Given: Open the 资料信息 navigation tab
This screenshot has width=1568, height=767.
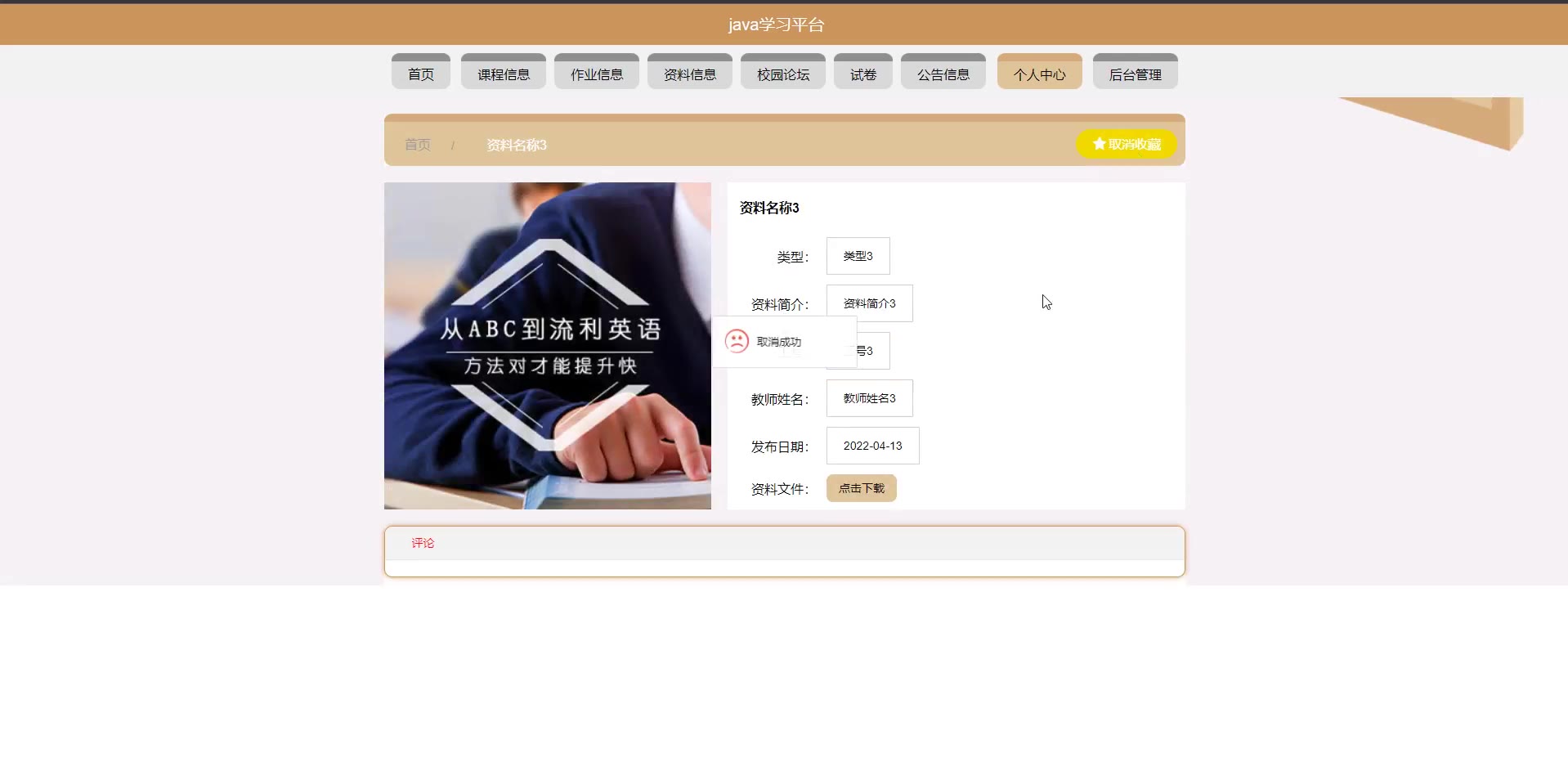Looking at the screenshot, I should point(690,71).
